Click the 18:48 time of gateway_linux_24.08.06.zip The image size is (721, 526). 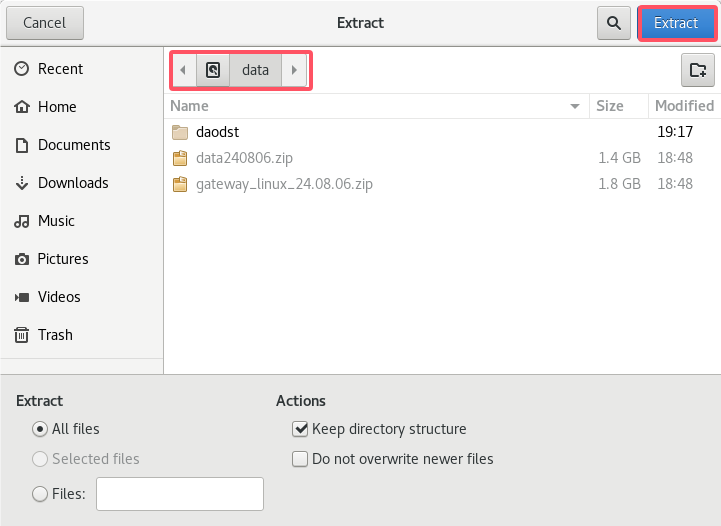tap(675, 184)
